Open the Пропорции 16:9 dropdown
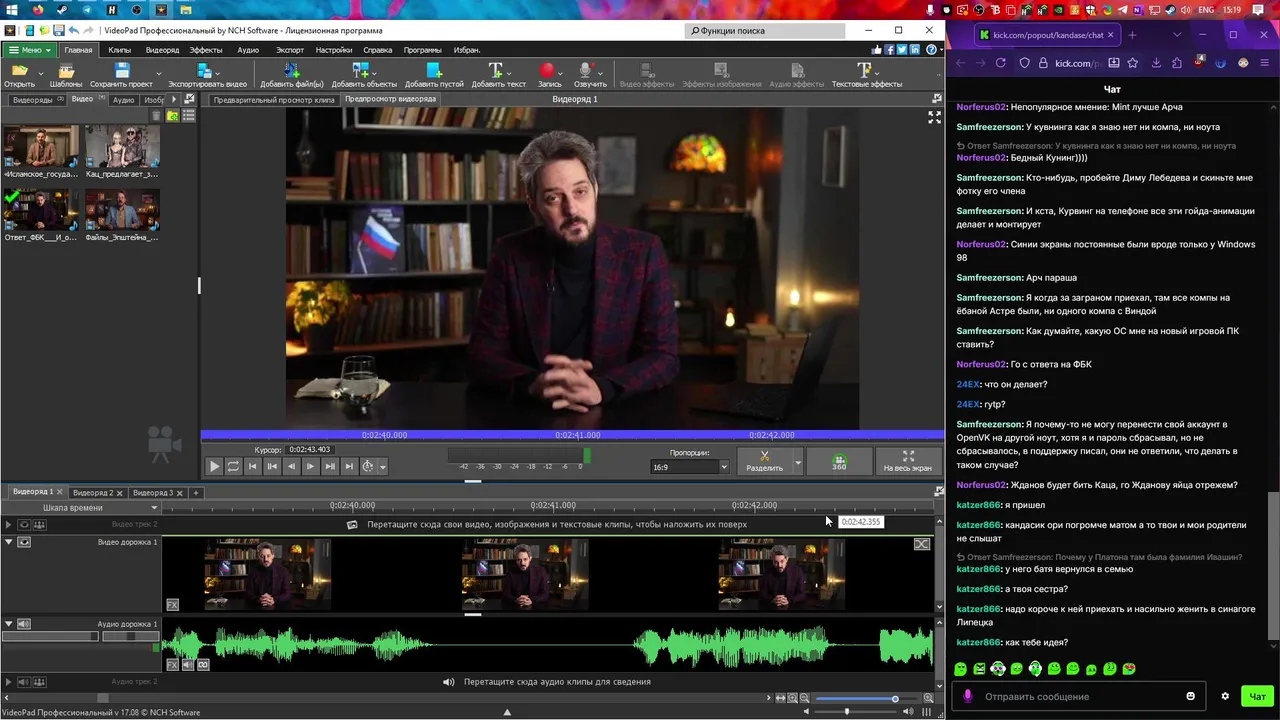The width and height of the screenshot is (1280, 720). (x=690, y=467)
